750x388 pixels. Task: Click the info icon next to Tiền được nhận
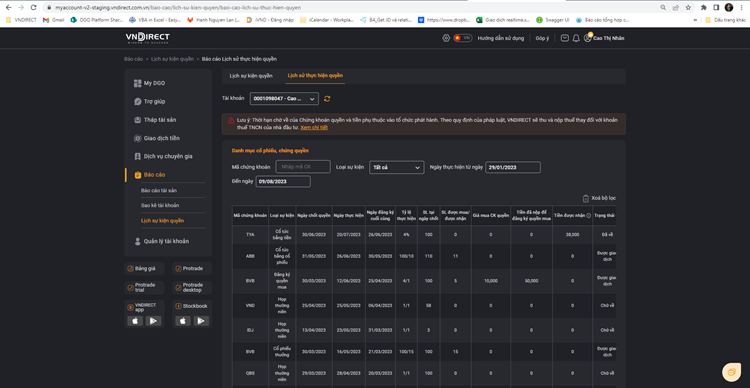pos(588,216)
